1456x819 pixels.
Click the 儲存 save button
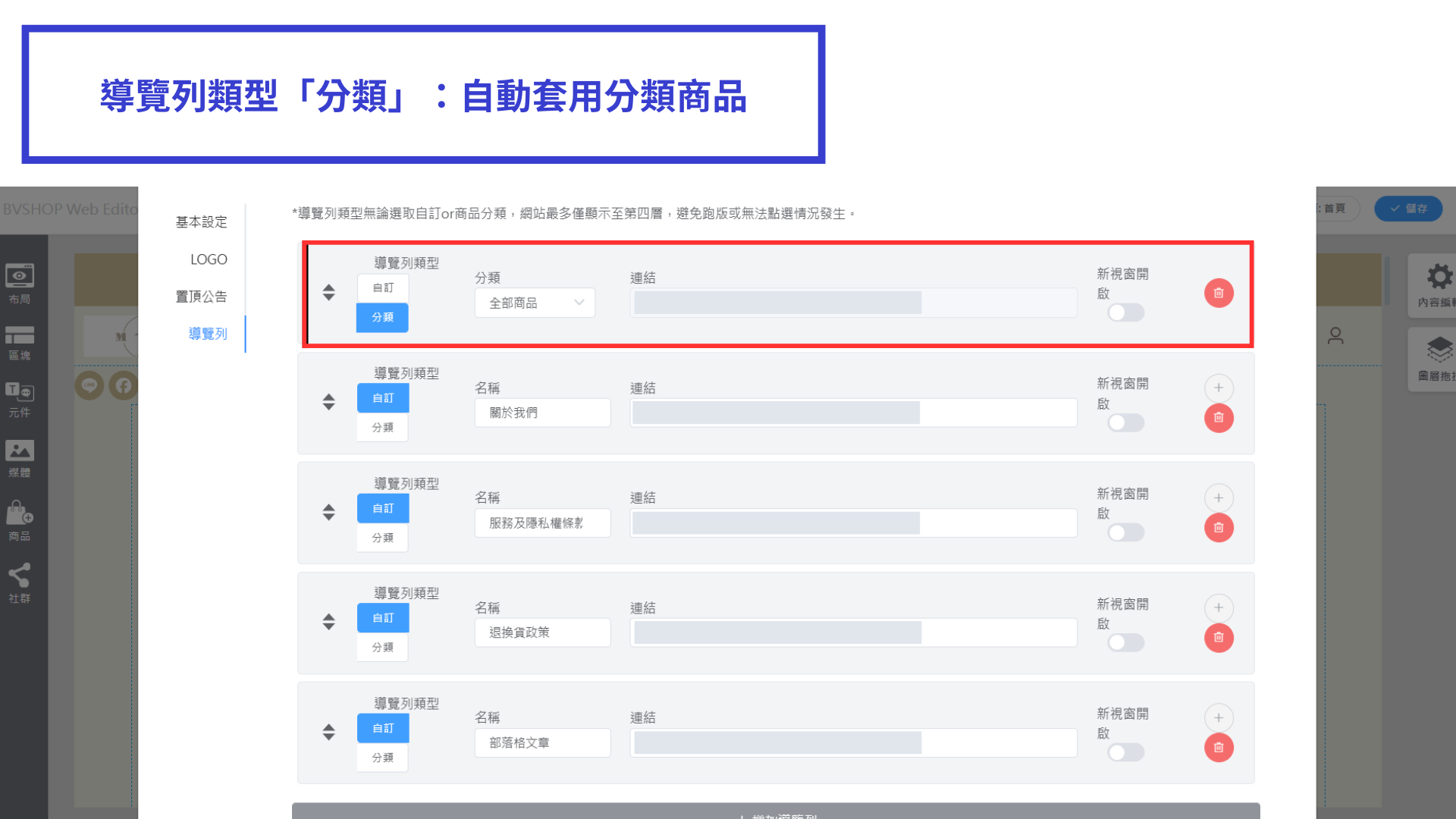click(1408, 209)
